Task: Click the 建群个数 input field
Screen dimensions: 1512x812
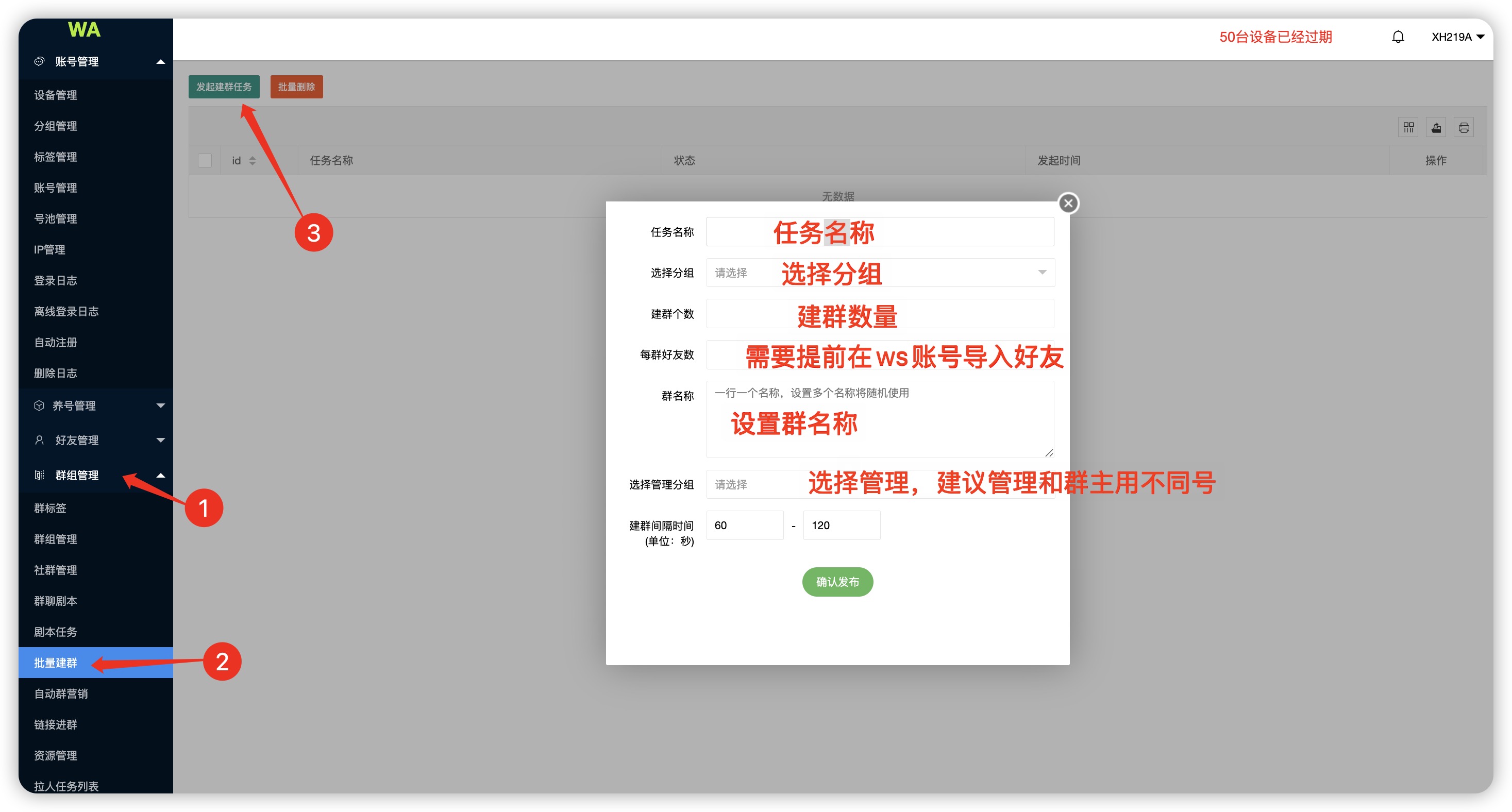Action: pos(879,314)
